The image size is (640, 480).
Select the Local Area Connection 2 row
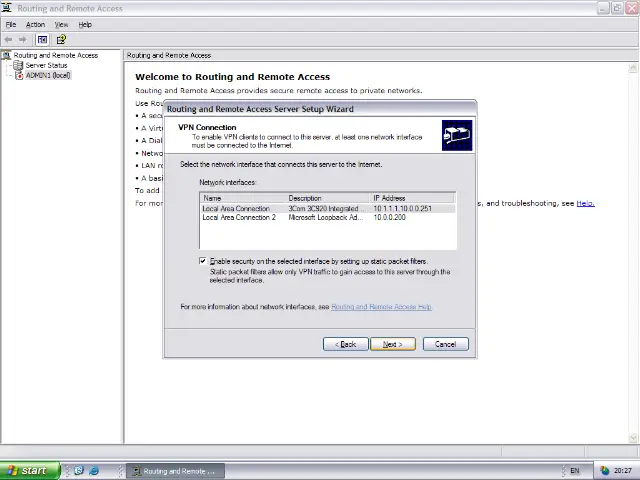328,218
